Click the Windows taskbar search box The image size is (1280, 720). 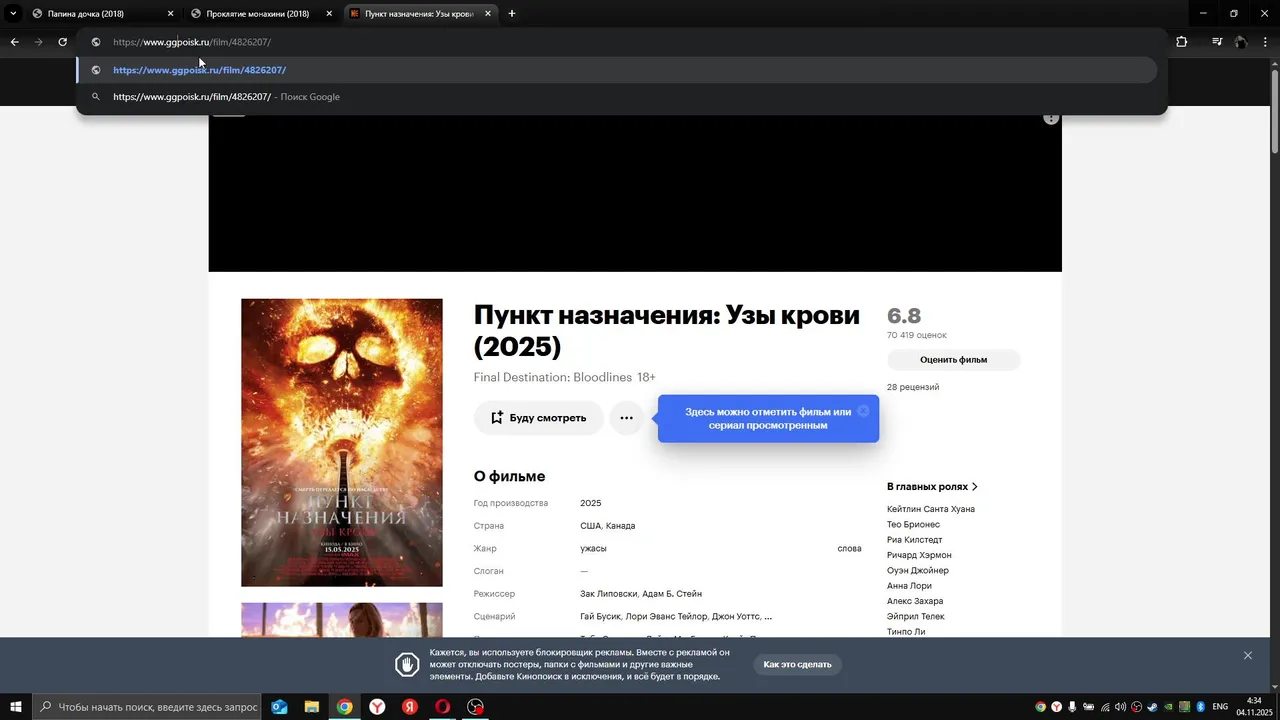tap(147, 707)
